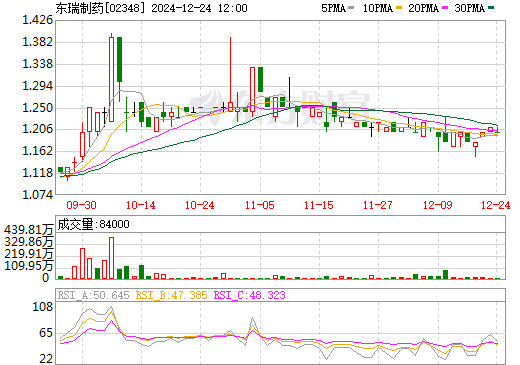Select the 11-27 date axis label

click(x=378, y=205)
